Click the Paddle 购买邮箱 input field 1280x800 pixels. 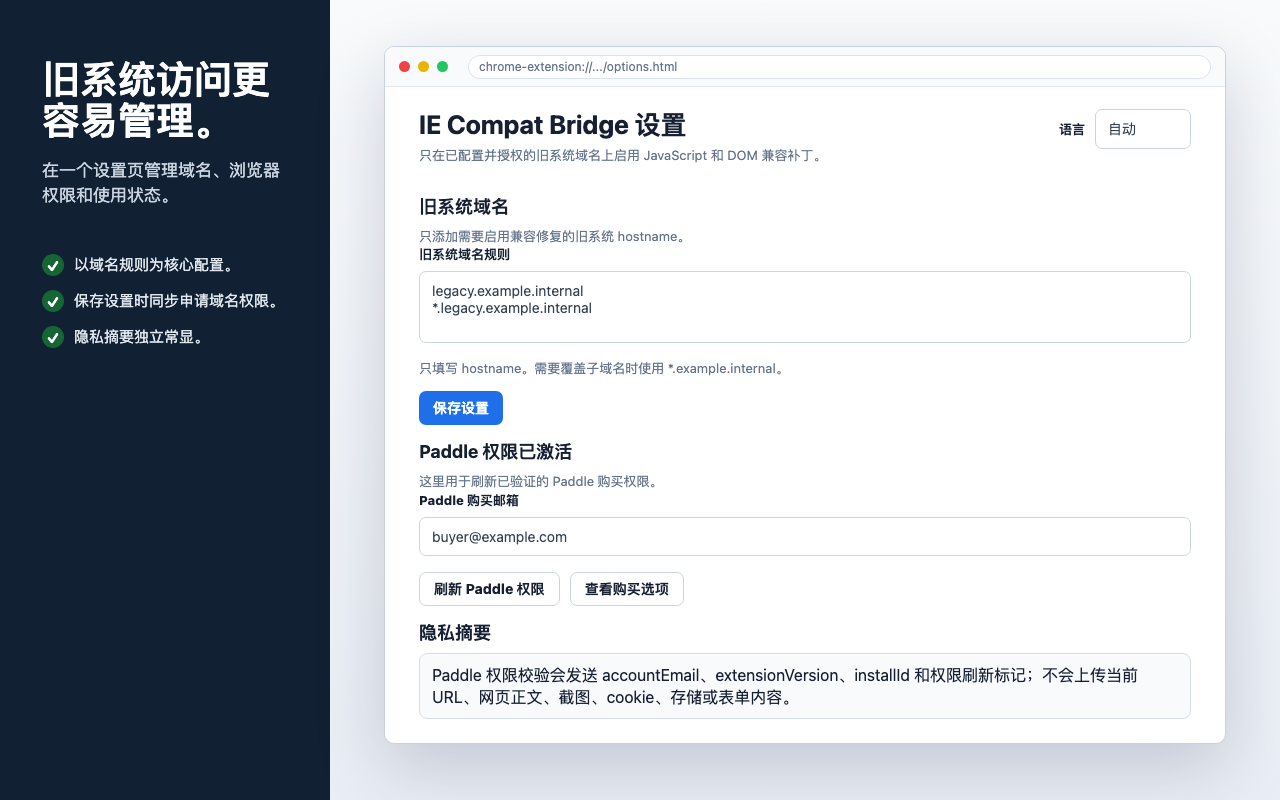click(x=805, y=537)
